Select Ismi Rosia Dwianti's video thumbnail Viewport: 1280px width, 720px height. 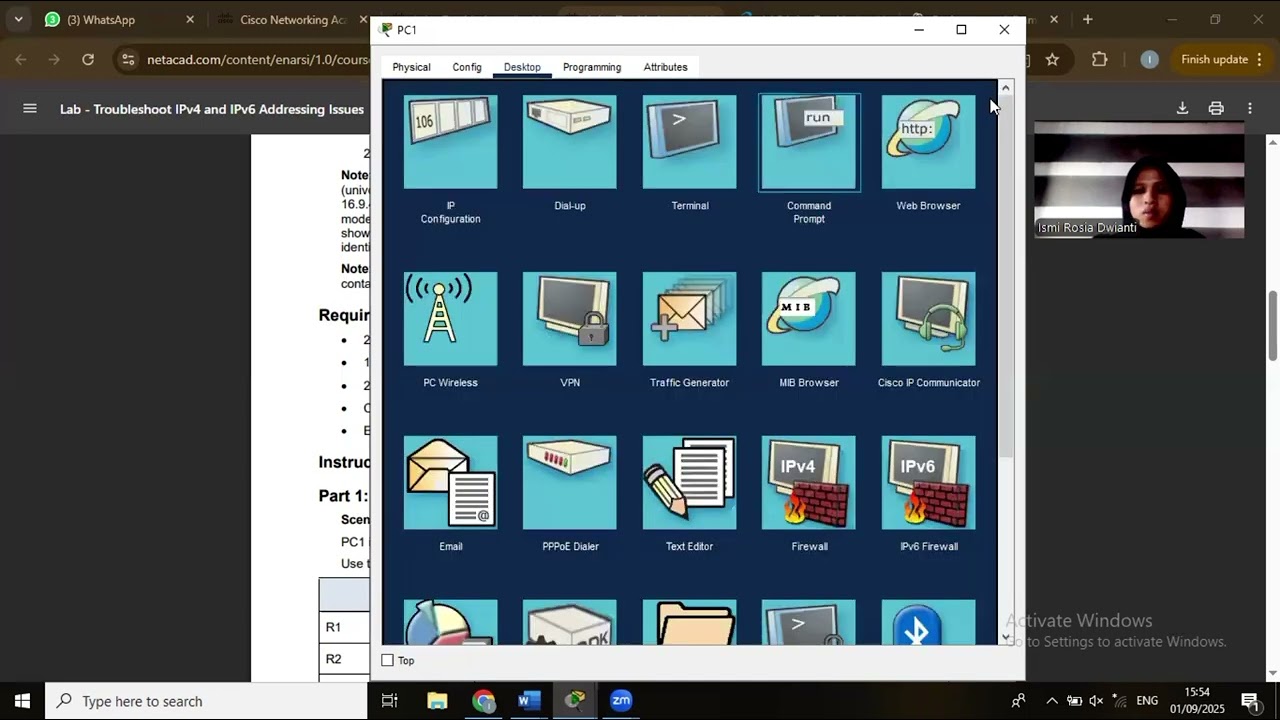(x=1139, y=180)
